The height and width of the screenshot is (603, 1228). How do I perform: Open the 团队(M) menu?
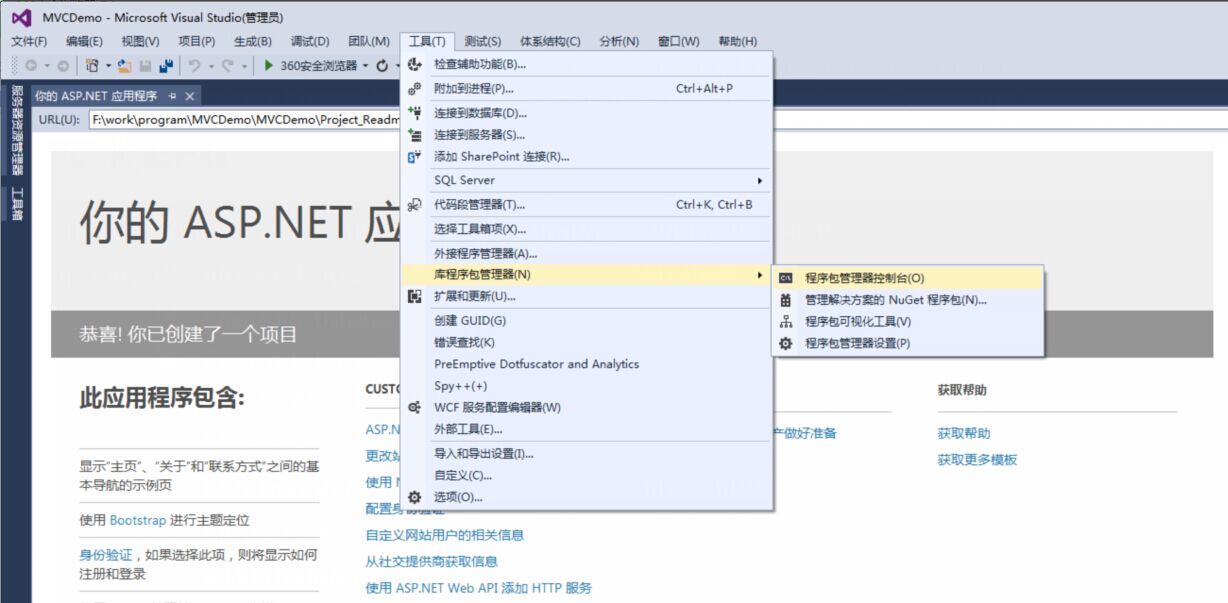pos(369,41)
